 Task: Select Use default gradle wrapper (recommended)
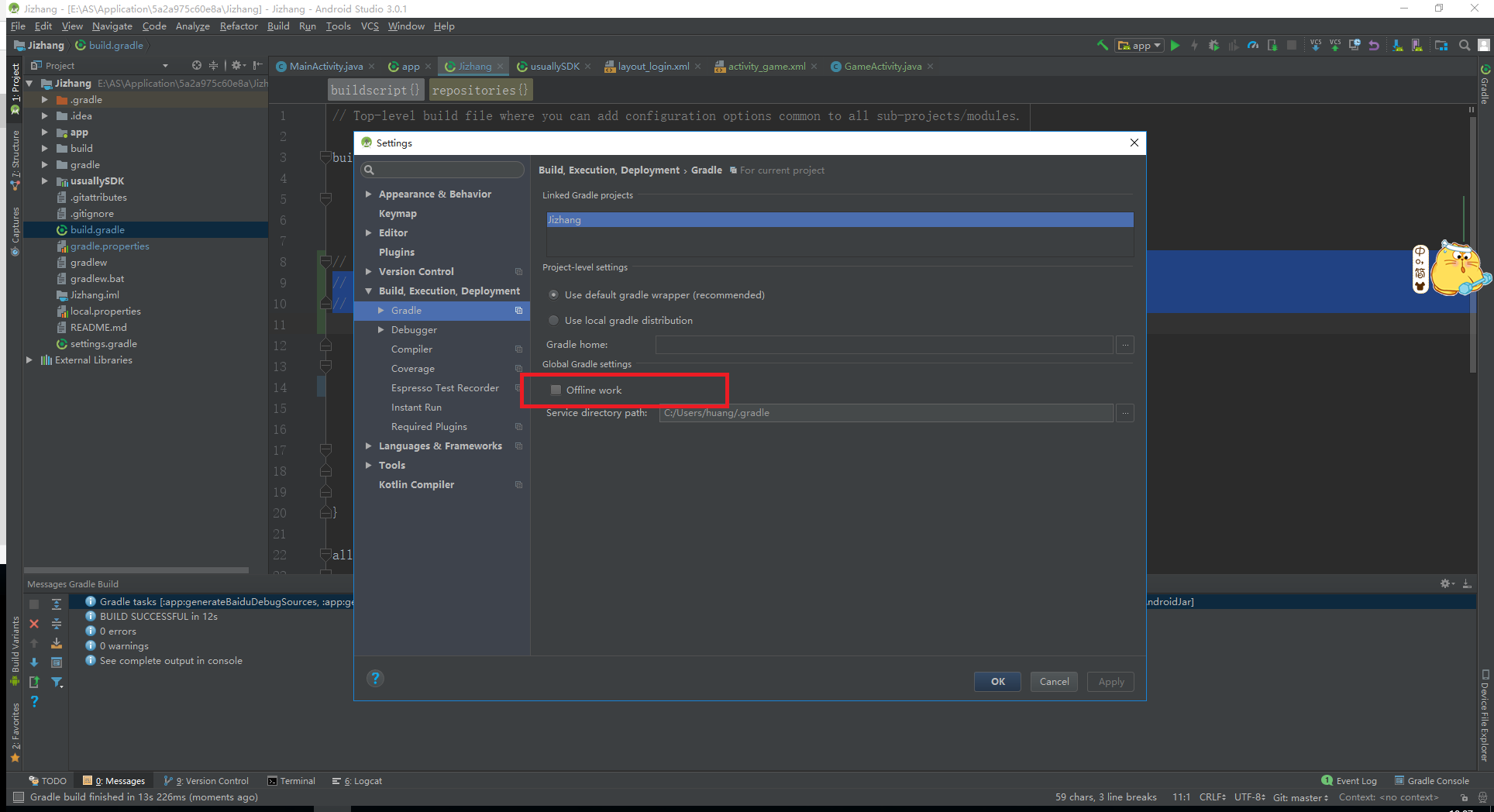click(553, 294)
